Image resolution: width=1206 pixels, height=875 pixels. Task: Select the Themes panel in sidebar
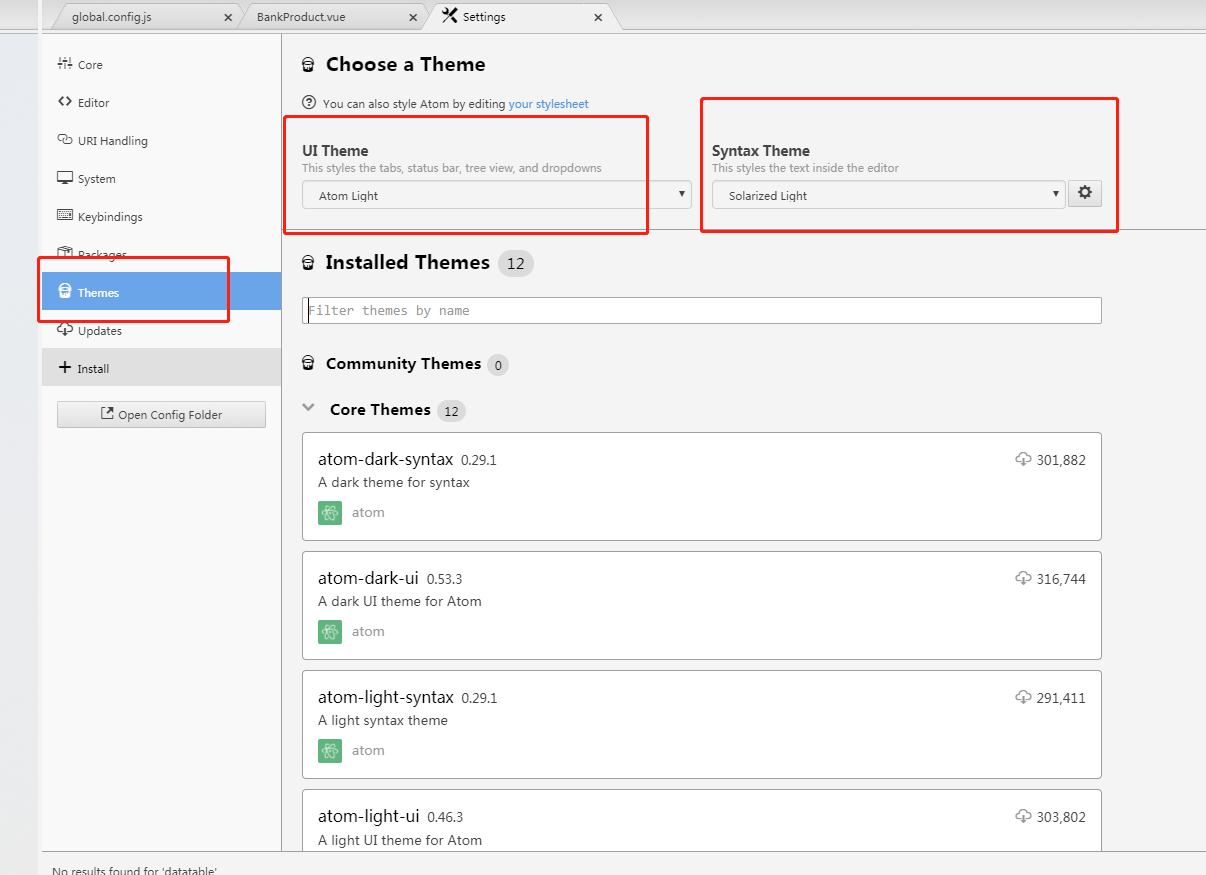(161, 292)
